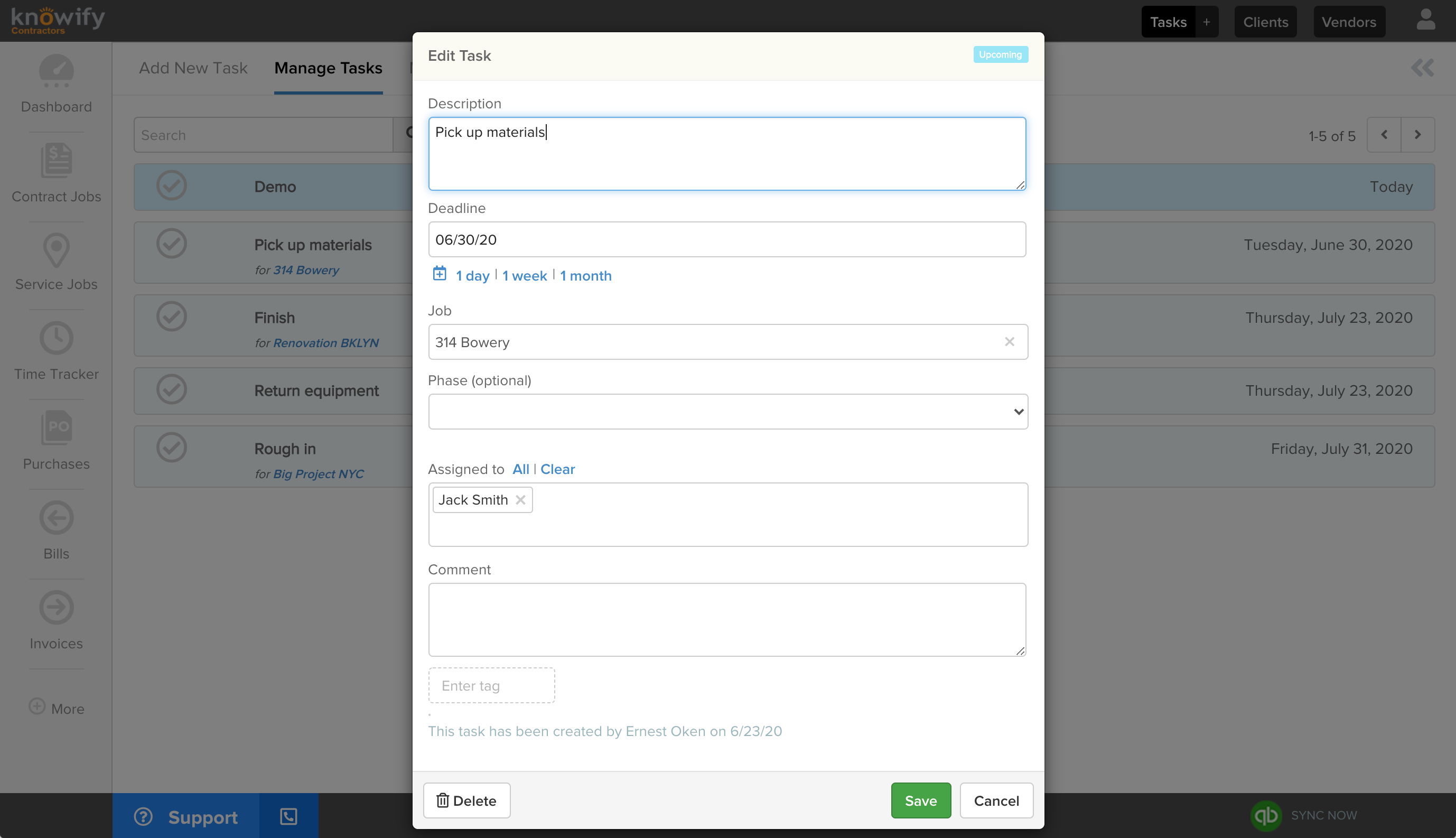
Task: Extend the deadline by 1 month
Action: [586, 276]
